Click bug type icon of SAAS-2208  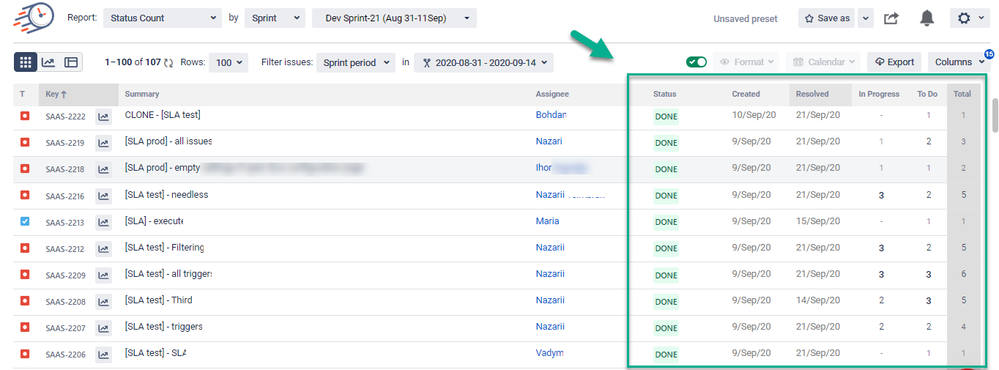pos(25,301)
